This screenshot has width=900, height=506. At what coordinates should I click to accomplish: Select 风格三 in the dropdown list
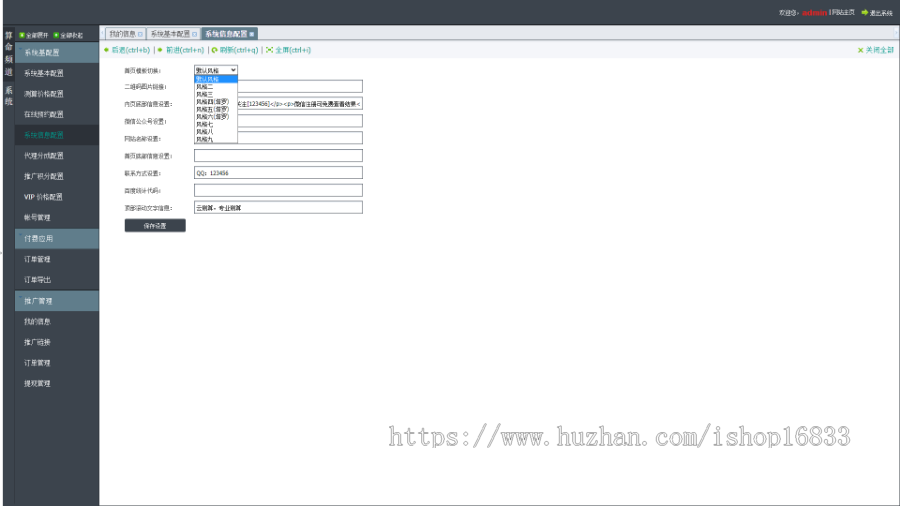(x=216, y=94)
